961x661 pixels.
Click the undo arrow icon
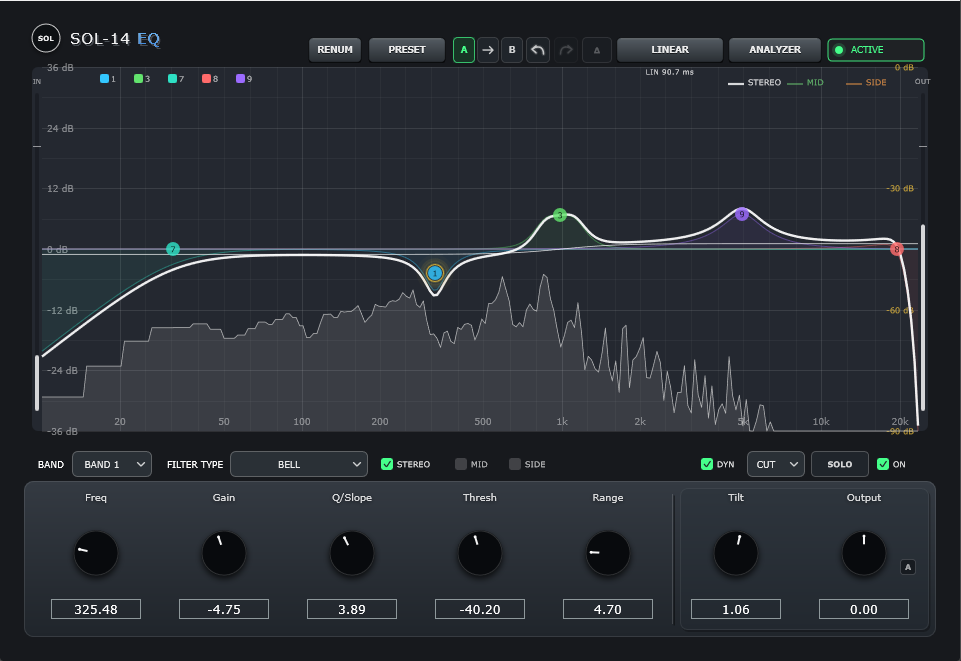(537, 50)
